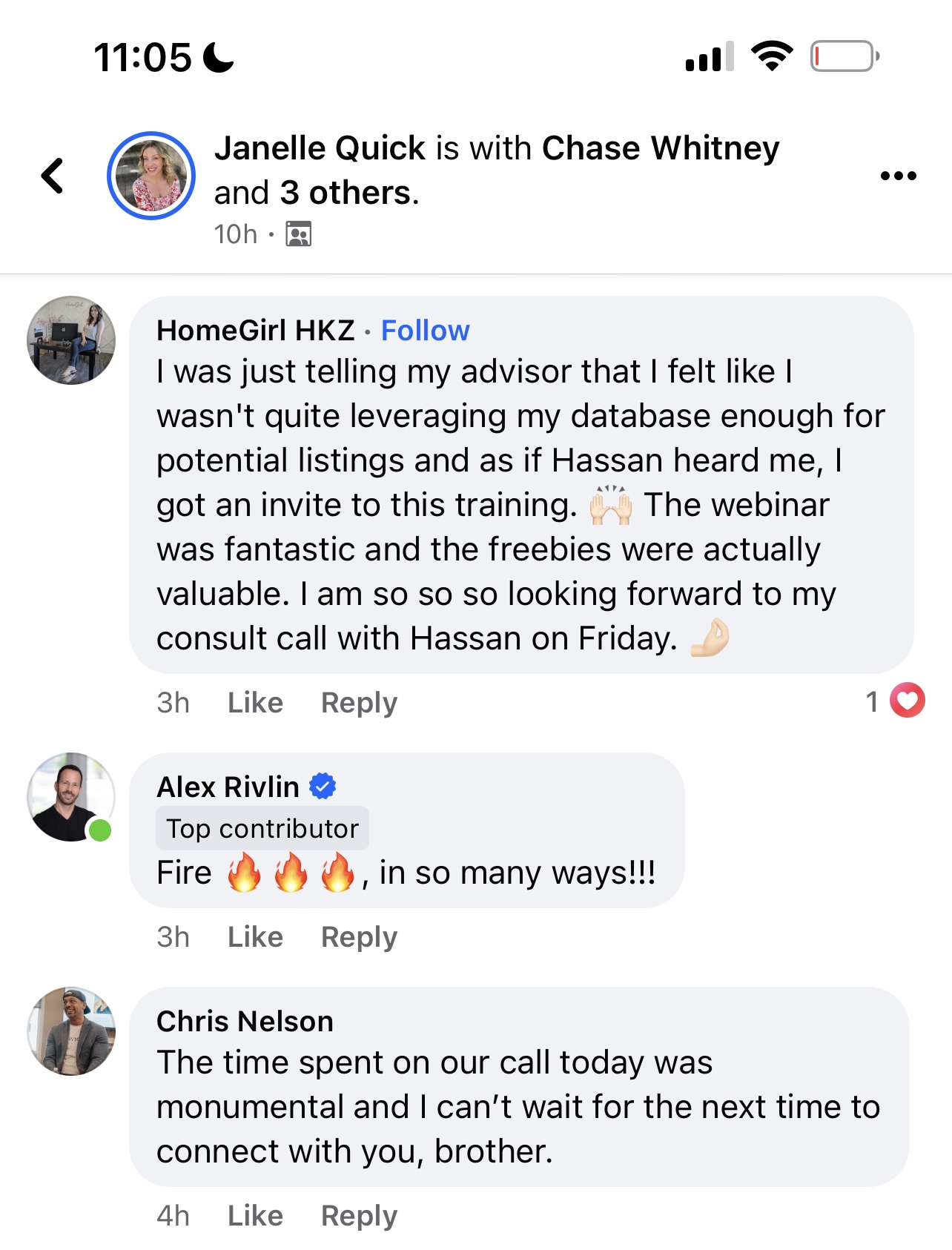Tap the heart reaction icon on HomeGirl's comment

tap(907, 701)
